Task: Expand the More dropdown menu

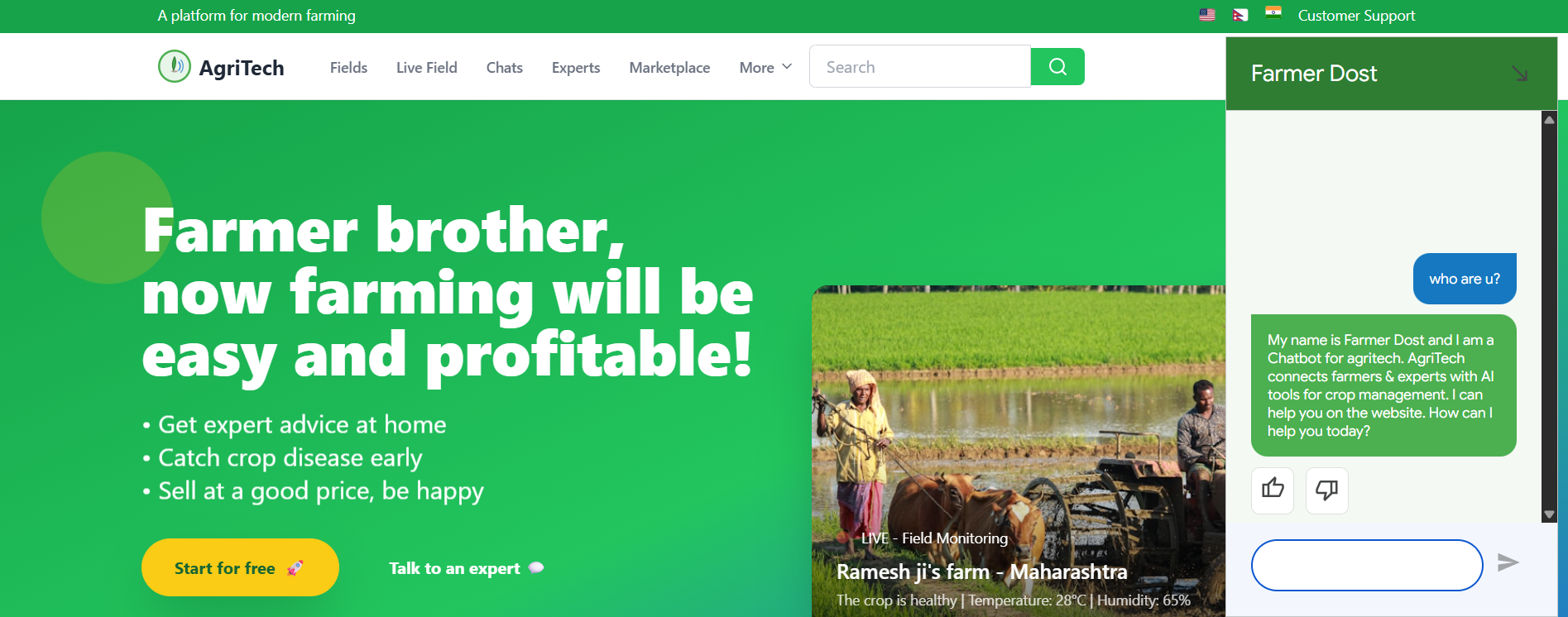Action: click(x=765, y=68)
